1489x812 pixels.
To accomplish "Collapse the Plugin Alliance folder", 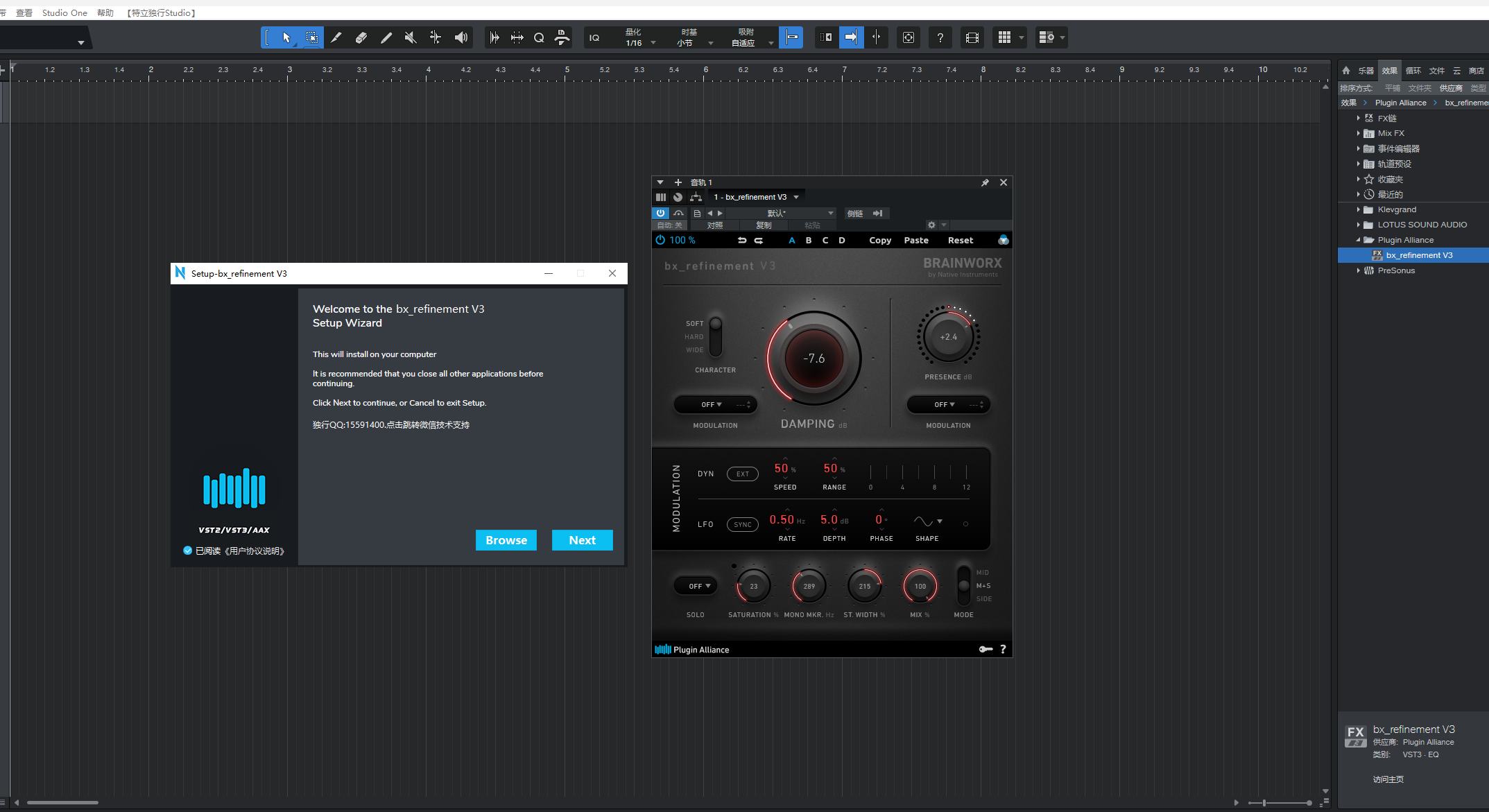I will tap(1358, 240).
